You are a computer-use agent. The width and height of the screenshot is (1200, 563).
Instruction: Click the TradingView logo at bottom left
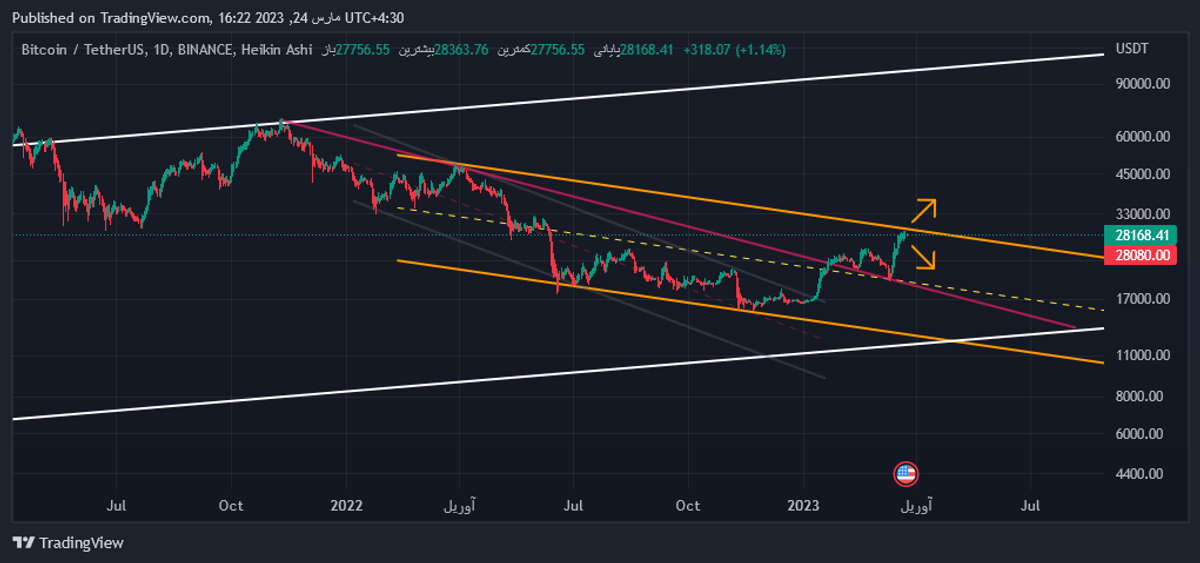68,542
